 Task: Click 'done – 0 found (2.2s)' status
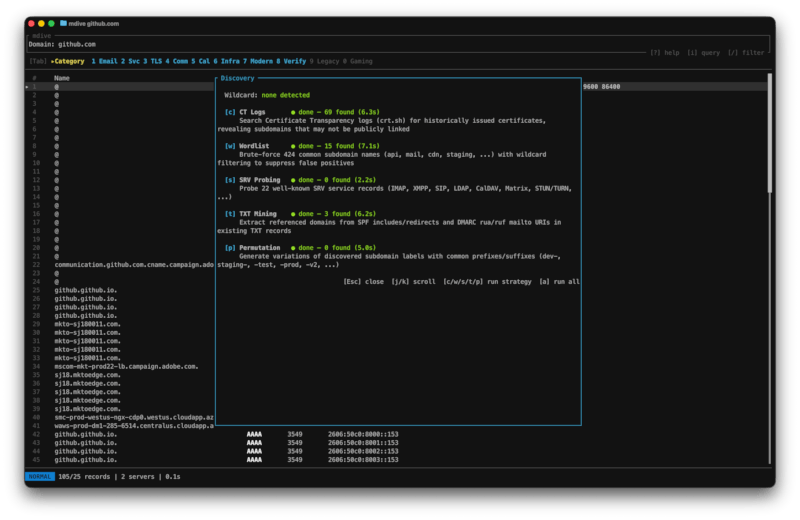point(337,180)
